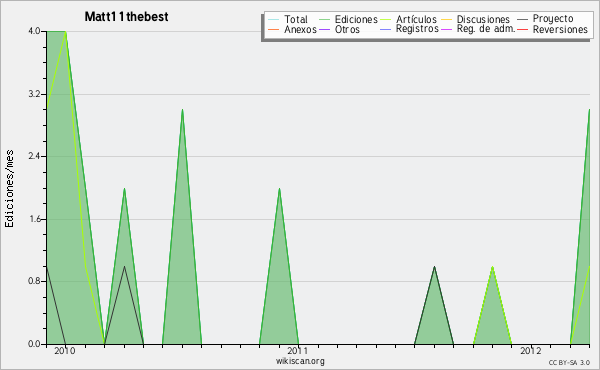Image resolution: width=600 pixels, height=370 pixels.
Task: Select the Anexos legend entry
Action: (x=300, y=29)
